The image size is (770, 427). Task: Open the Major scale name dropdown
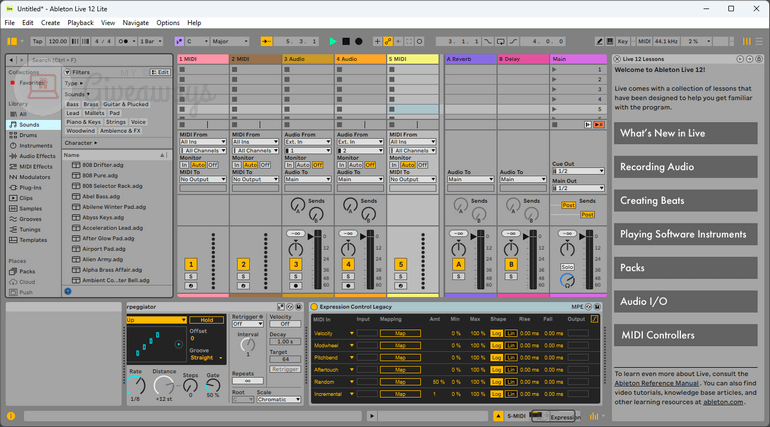[x=230, y=41]
